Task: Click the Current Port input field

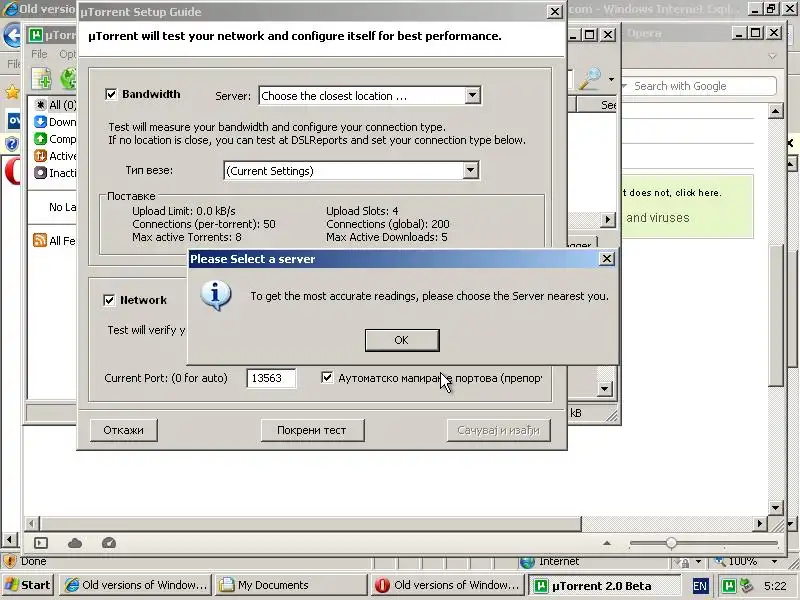Action: [x=271, y=378]
